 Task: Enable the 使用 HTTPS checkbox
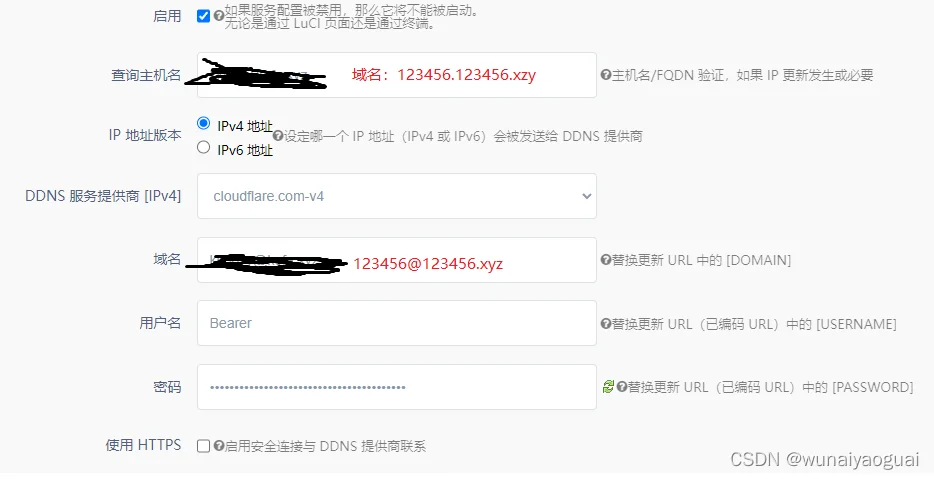203,446
